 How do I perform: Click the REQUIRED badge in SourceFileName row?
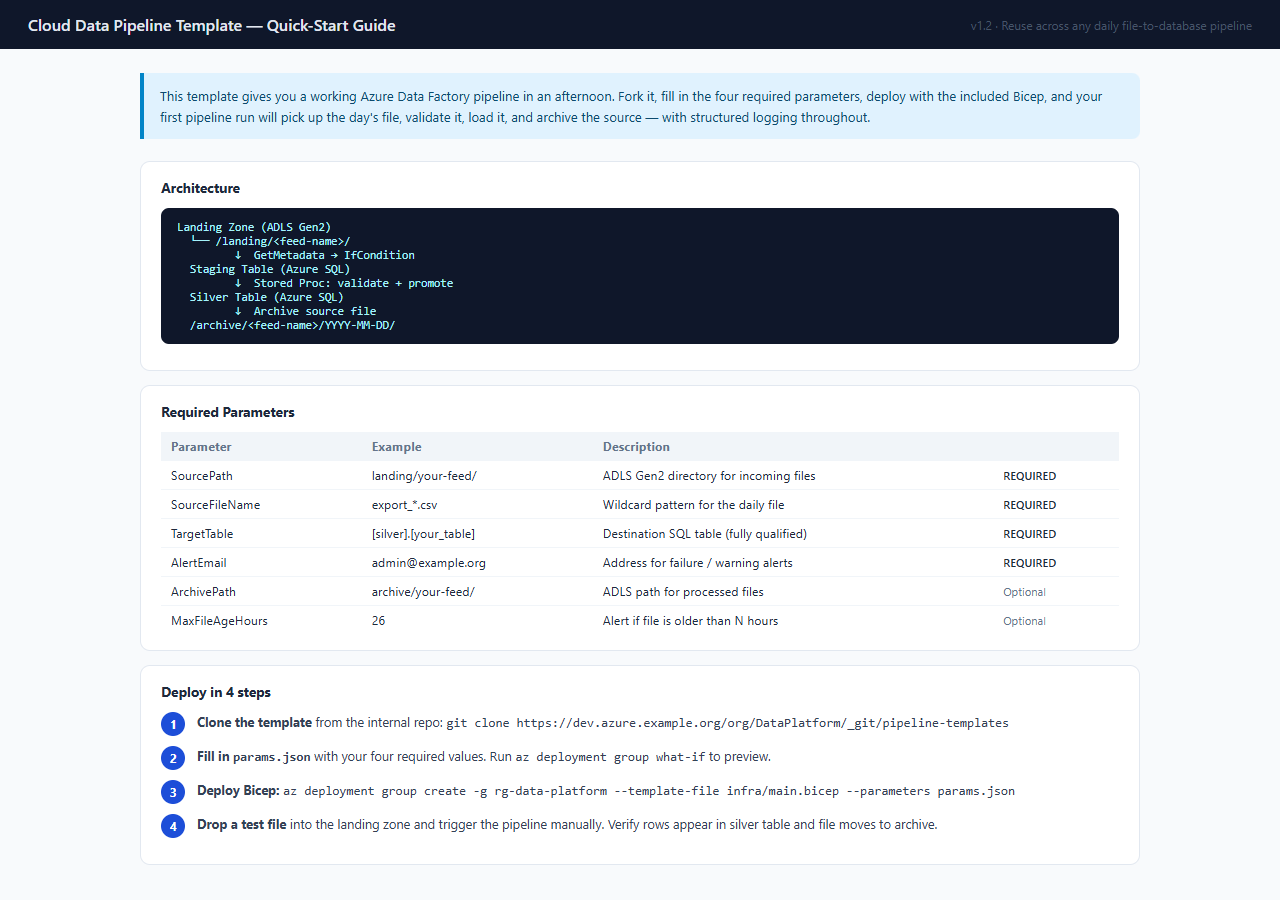tap(1029, 505)
